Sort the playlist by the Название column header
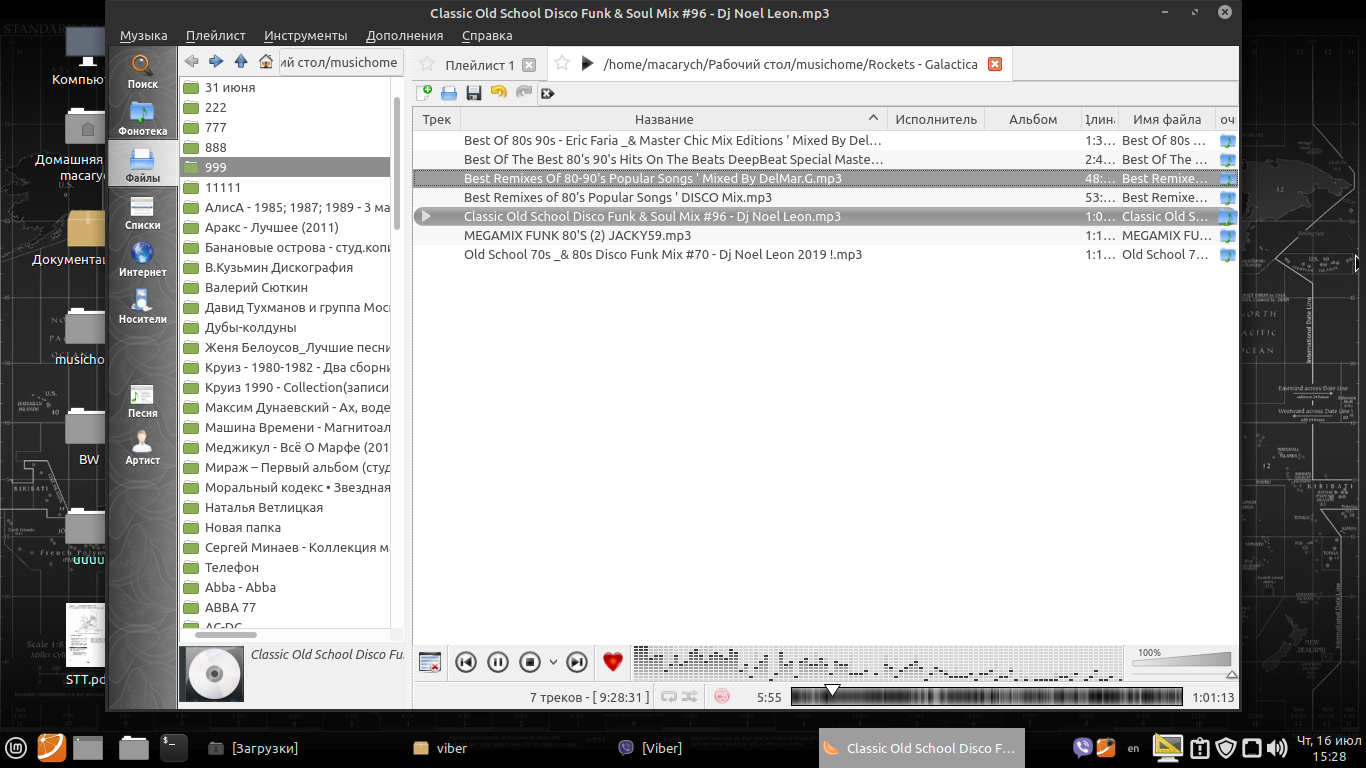Screen dimensions: 1366x768 click(x=664, y=119)
